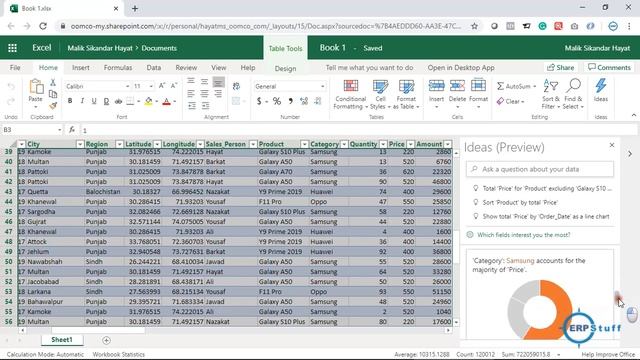Viewport: 640px width, 360px height.
Task: Click Help Improve Office in status bar
Action: coord(608,354)
